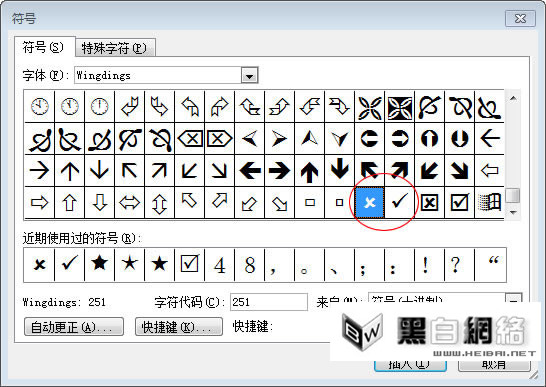Select the highlighted cross mark symbol
The image size is (546, 387).
pyautogui.click(x=370, y=202)
